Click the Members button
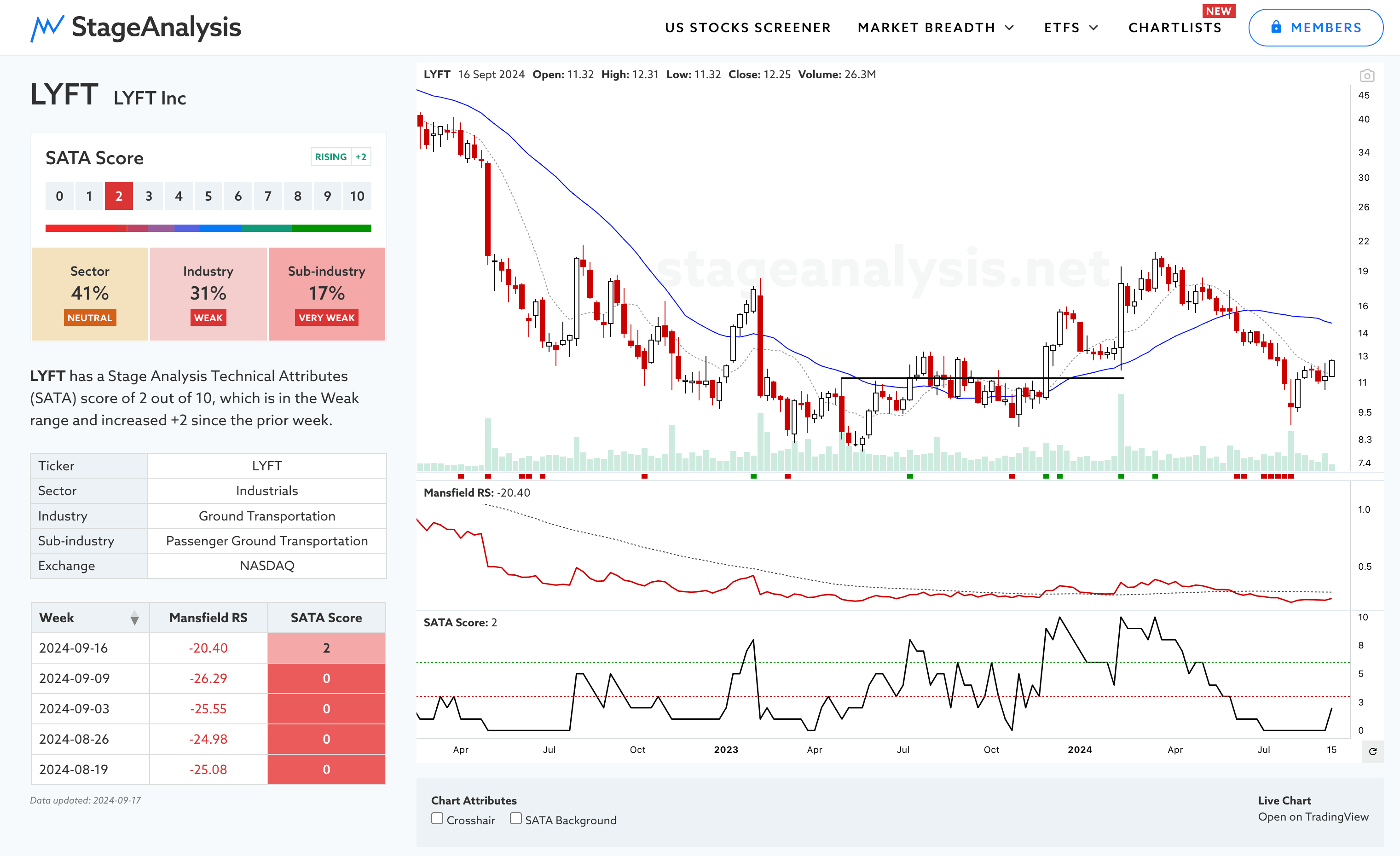 click(1315, 27)
